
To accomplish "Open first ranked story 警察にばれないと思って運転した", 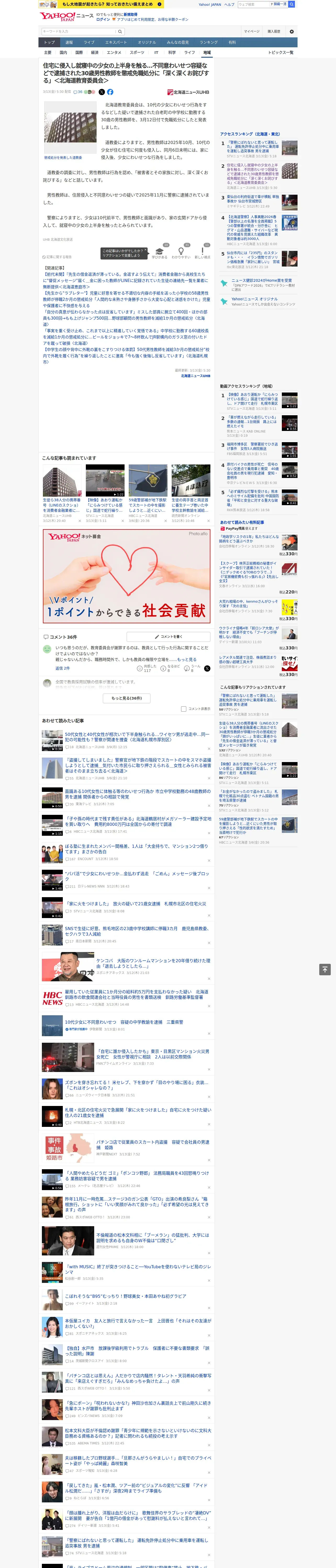I will pos(253,146).
